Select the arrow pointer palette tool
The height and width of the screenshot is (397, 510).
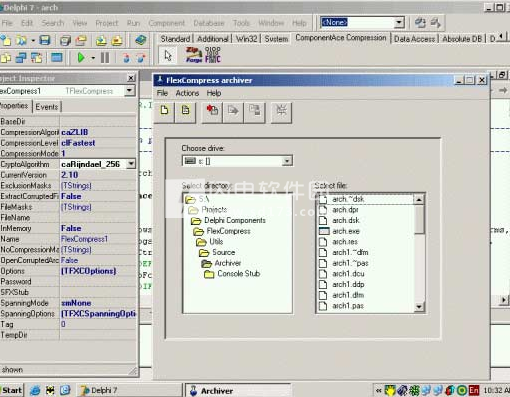[x=168, y=55]
